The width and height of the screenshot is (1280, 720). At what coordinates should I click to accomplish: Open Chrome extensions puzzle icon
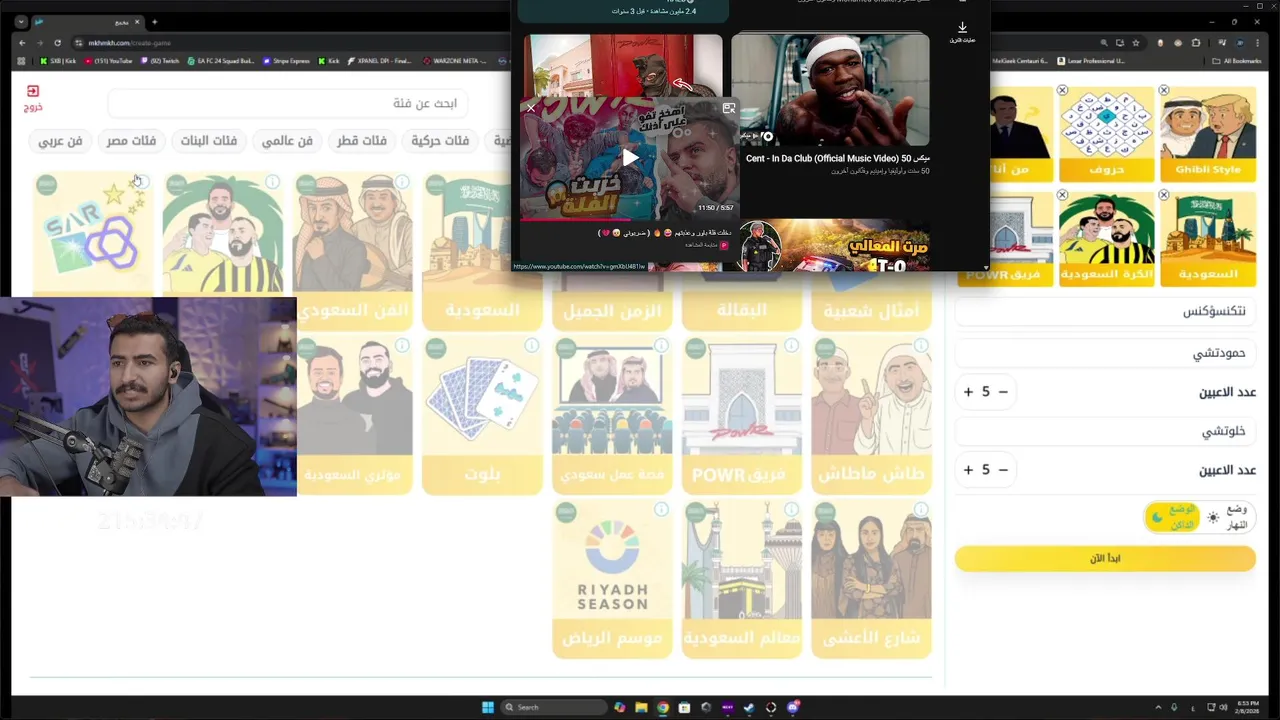(x=1197, y=43)
